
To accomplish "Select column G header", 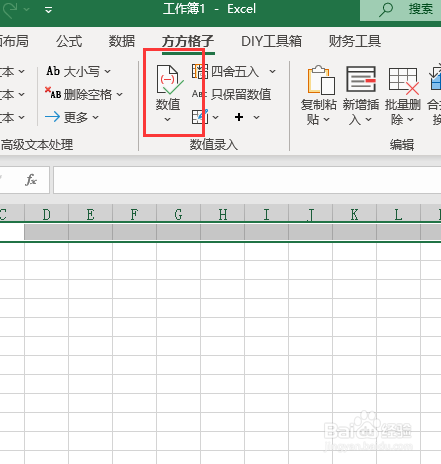I will click(x=178, y=214).
